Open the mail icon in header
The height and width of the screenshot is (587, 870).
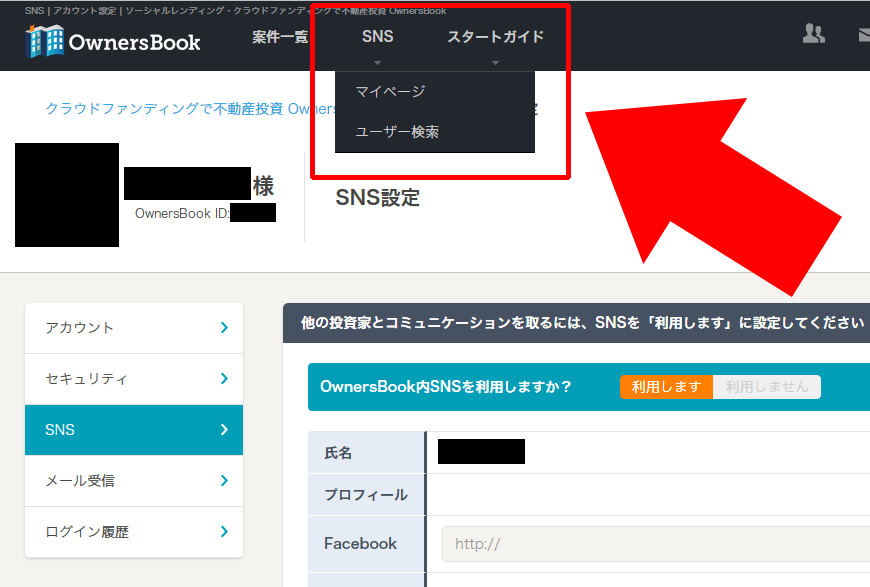(x=864, y=35)
